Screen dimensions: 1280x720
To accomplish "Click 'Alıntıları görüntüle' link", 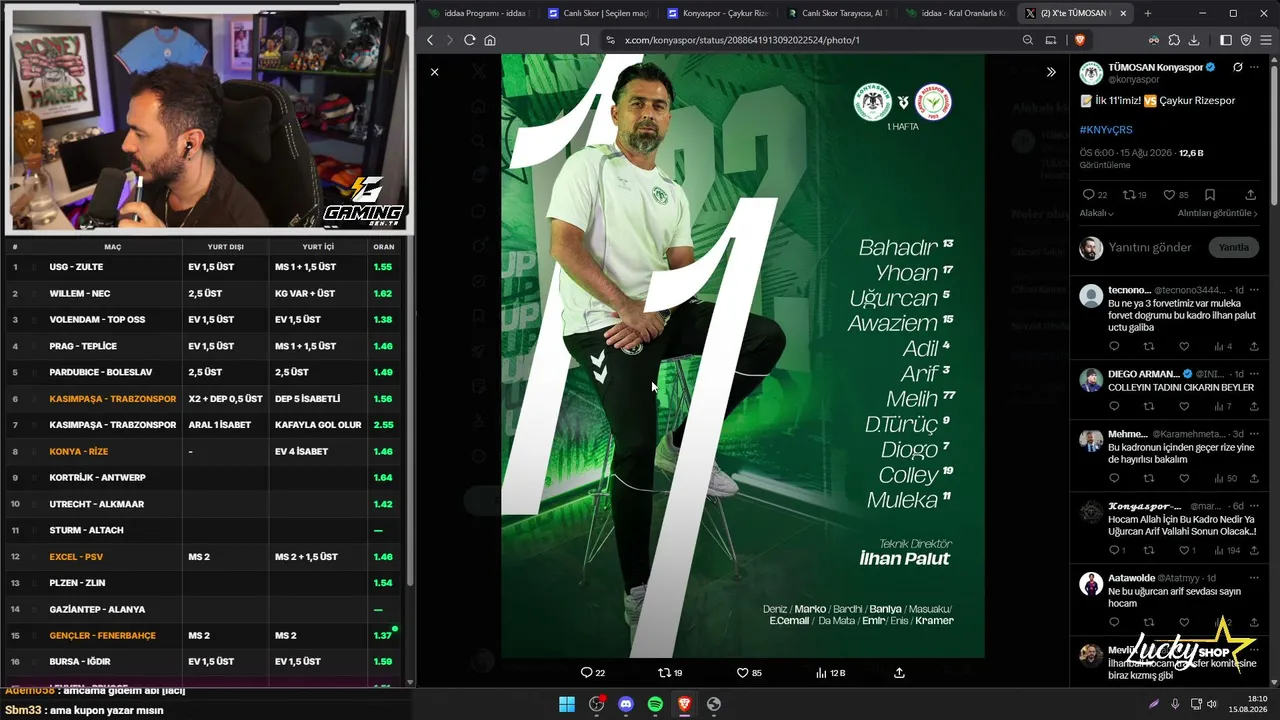I will pyautogui.click(x=1217, y=213).
